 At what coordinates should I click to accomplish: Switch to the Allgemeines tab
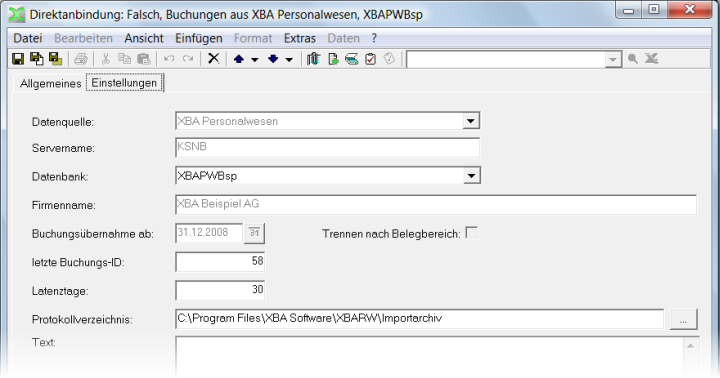pos(51,84)
